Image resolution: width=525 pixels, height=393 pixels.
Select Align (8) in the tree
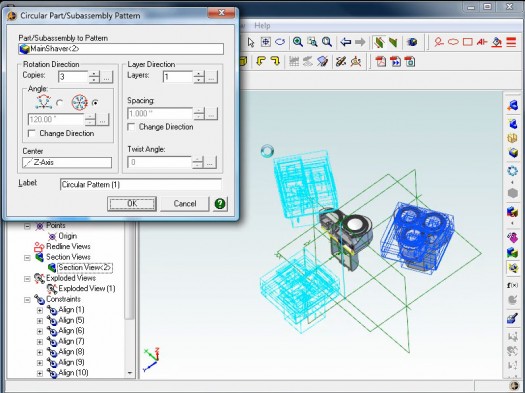point(71,352)
